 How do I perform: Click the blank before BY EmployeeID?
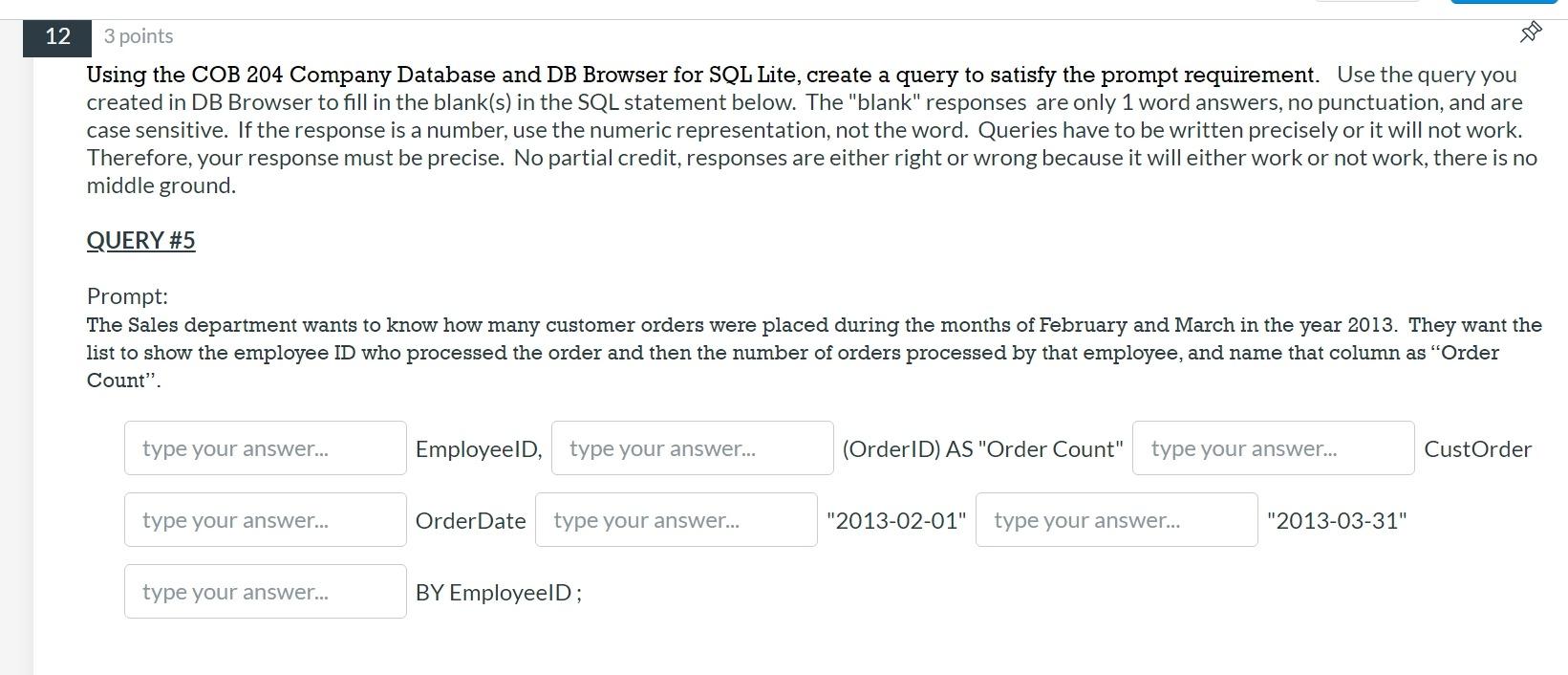click(265, 591)
